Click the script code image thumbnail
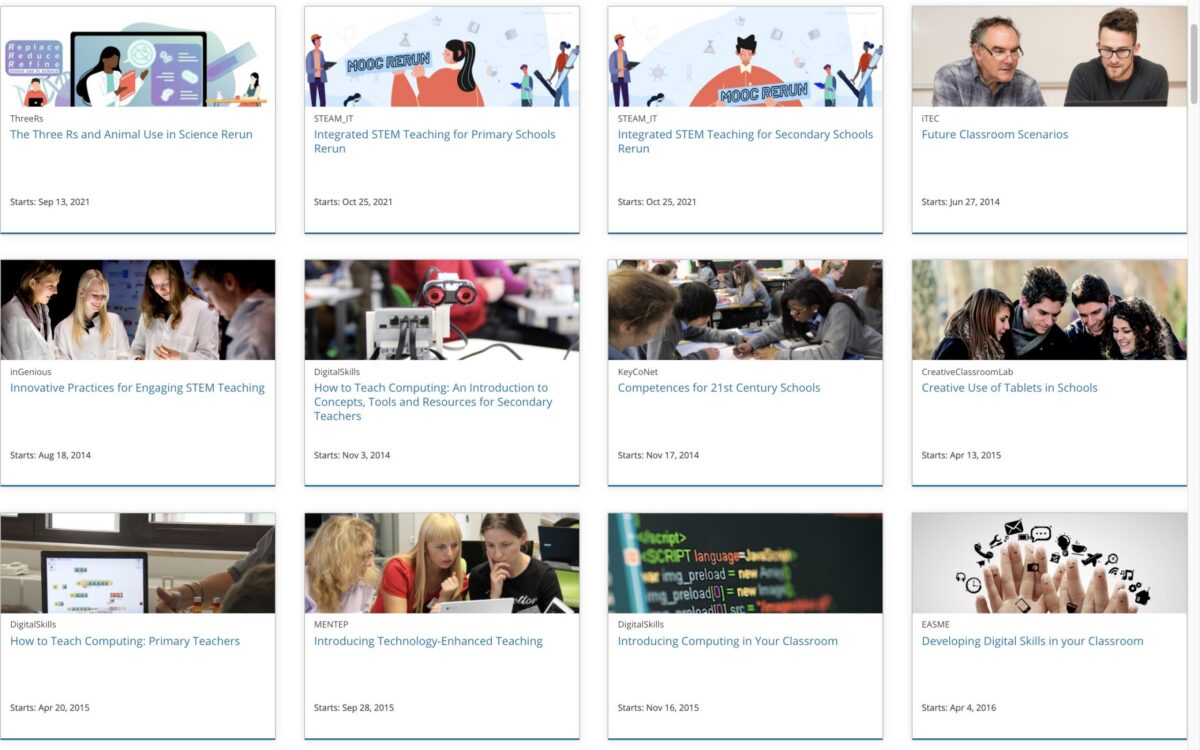This screenshot has height=750, width=1200. (745, 563)
